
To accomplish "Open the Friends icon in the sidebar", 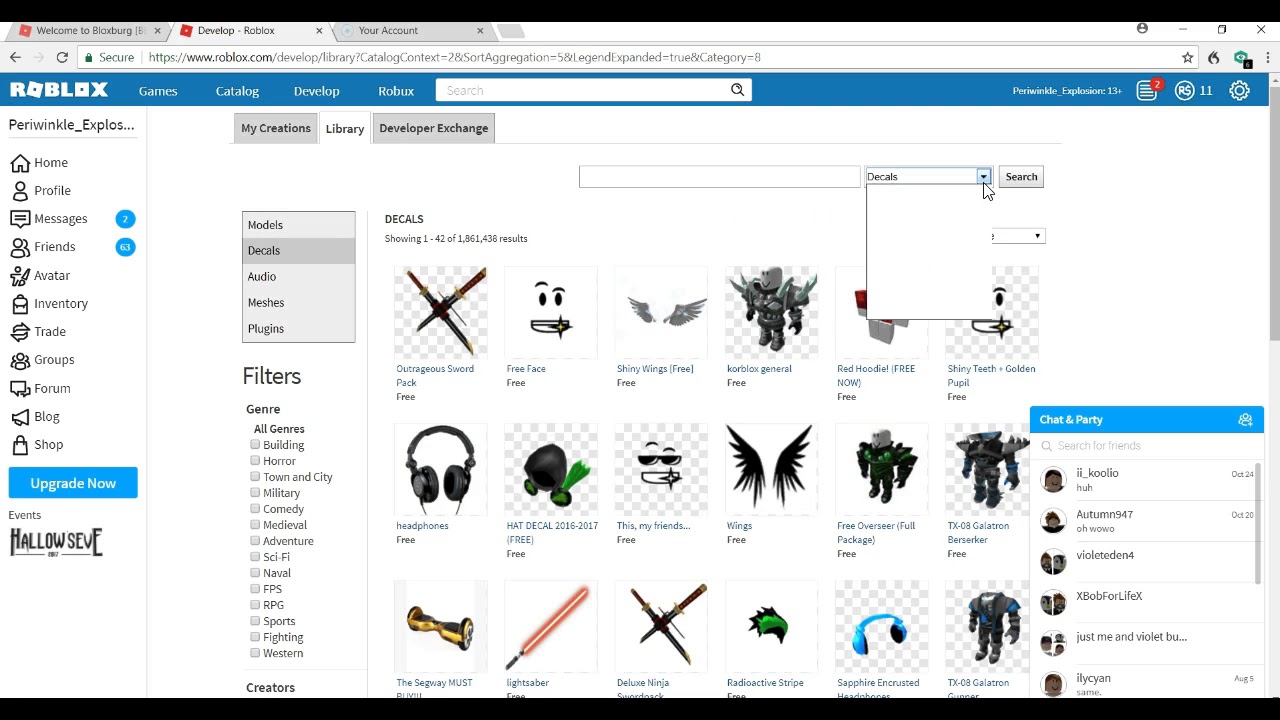I will pos(20,247).
